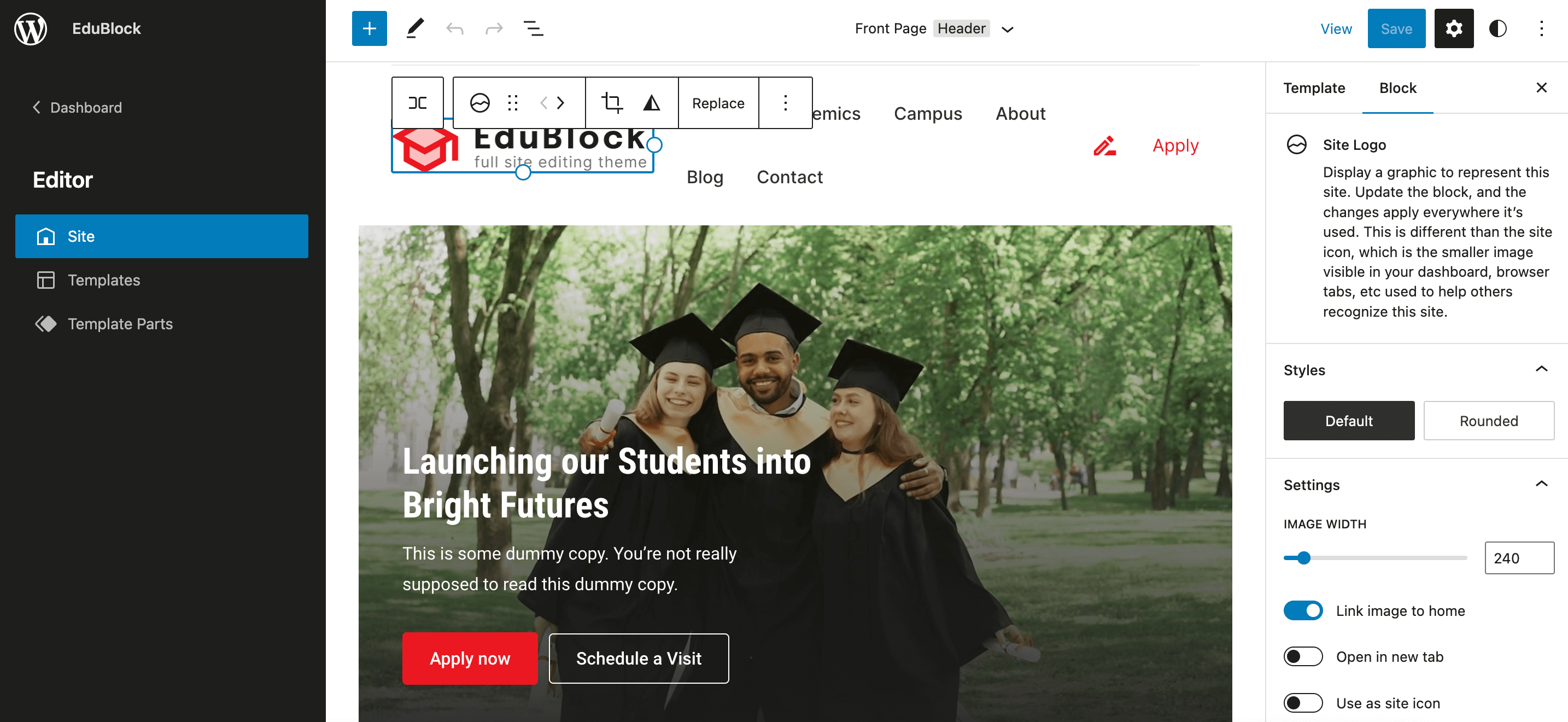Image resolution: width=1568 pixels, height=722 pixels.
Task: Adjust the image width slider handle
Action: coord(1303,558)
